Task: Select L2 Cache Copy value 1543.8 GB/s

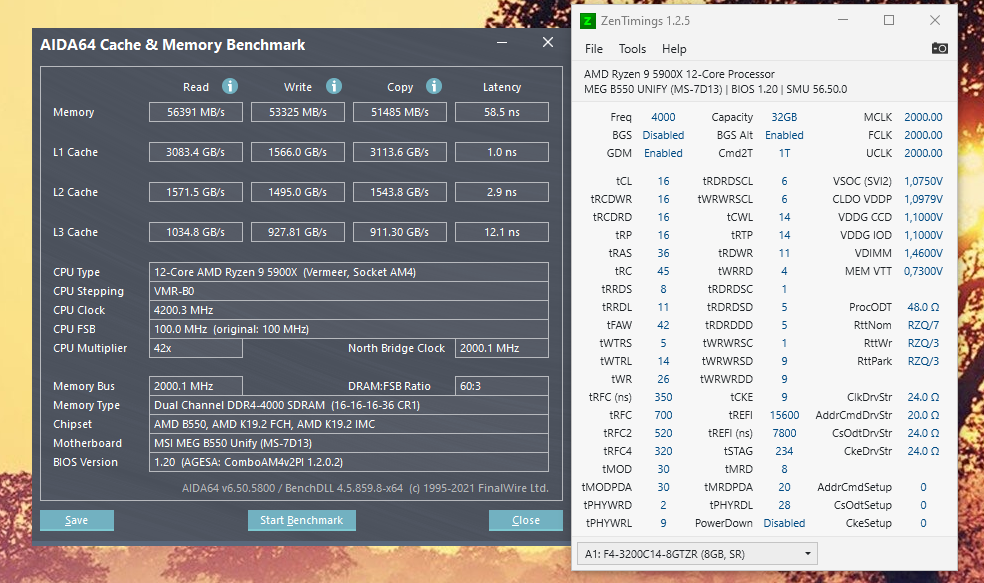Action: pos(400,192)
